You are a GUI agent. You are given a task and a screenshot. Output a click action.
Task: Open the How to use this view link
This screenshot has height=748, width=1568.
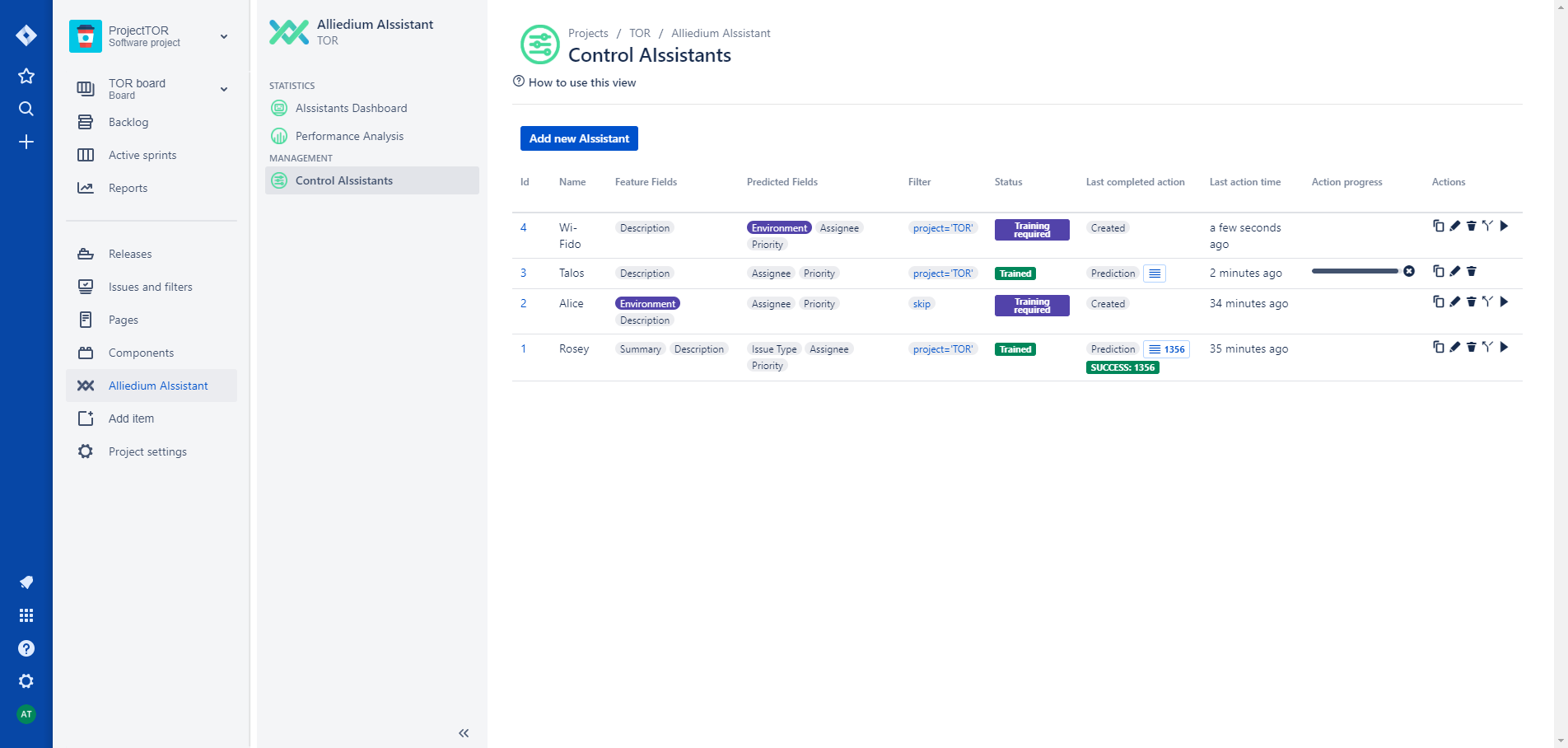pyautogui.click(x=581, y=82)
